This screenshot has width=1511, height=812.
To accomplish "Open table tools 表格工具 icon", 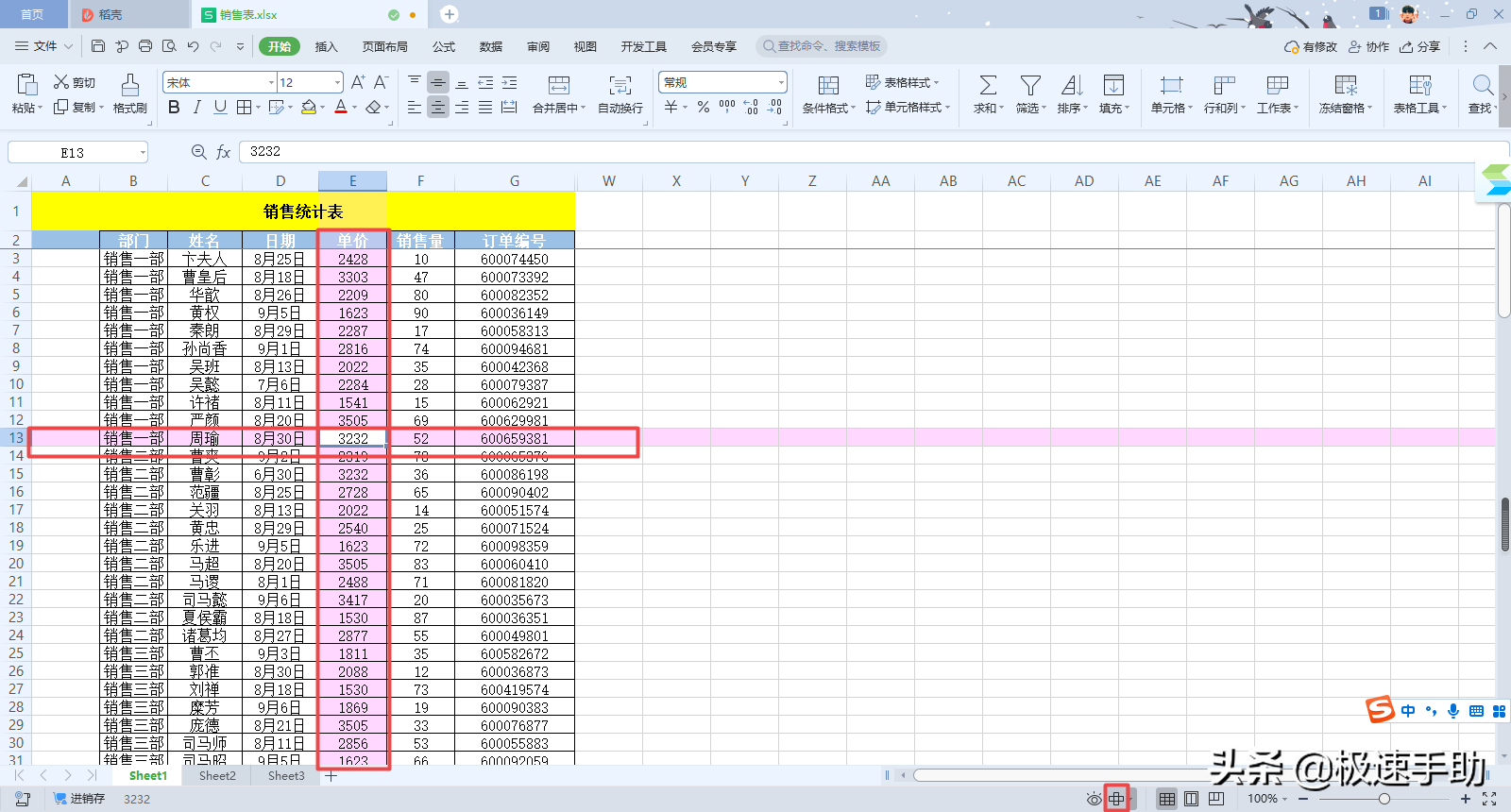I will (1420, 85).
